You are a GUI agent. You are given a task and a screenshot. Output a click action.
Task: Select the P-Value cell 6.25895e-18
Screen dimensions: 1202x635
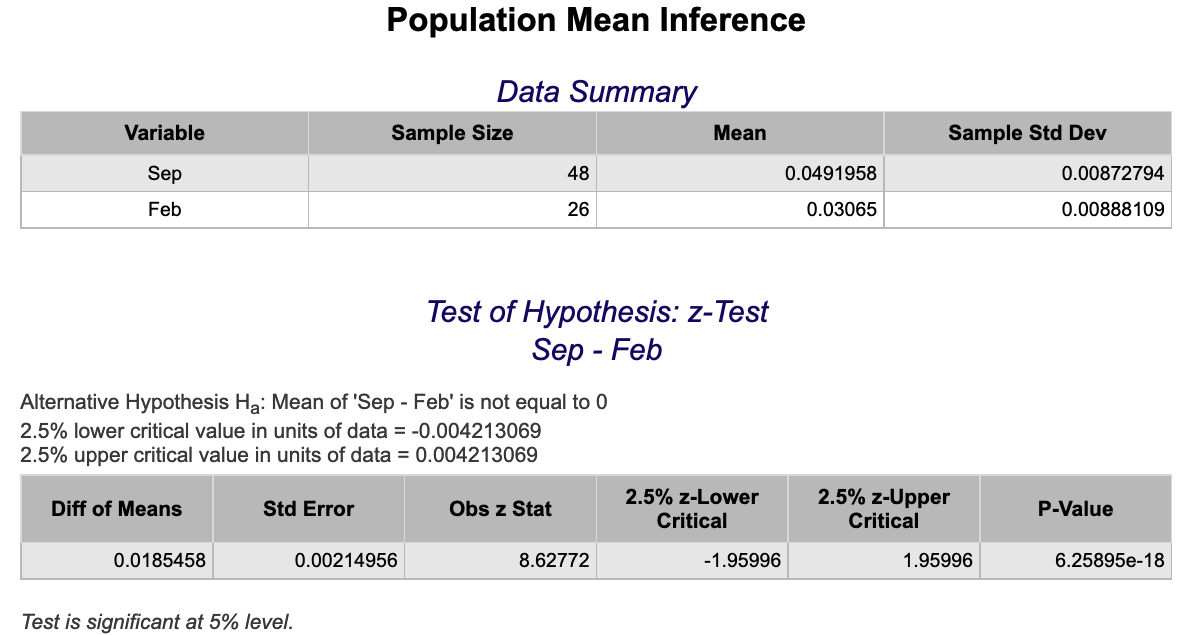tap(1110, 561)
